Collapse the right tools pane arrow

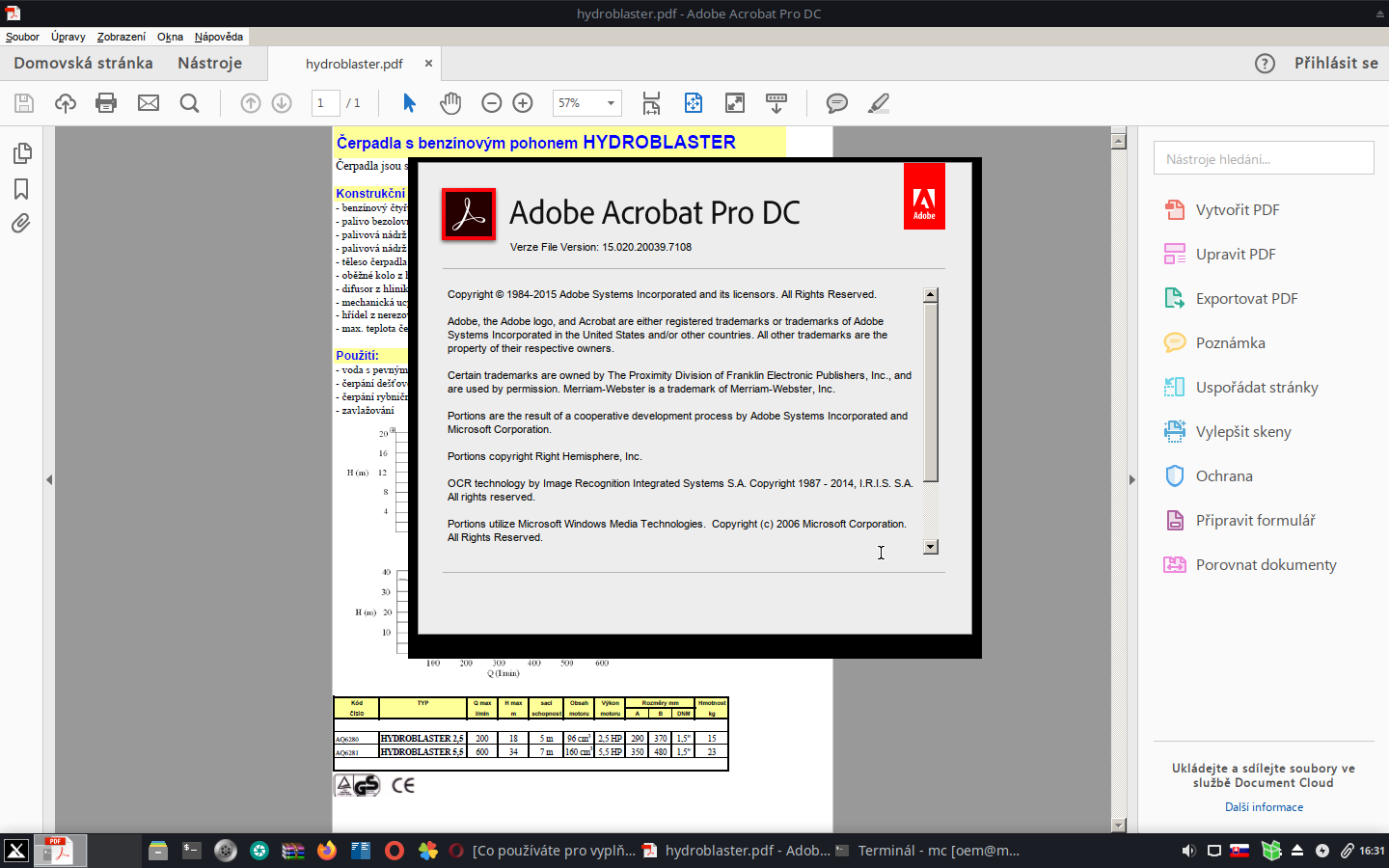coord(1132,479)
